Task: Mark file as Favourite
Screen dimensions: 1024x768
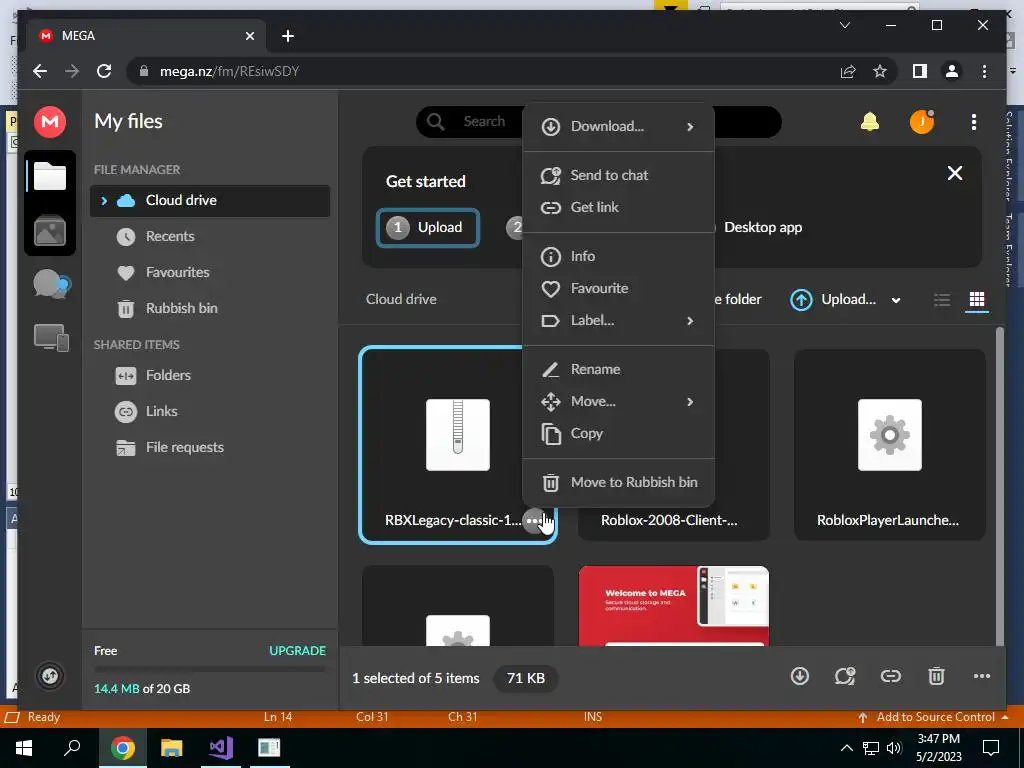Action: (618, 288)
